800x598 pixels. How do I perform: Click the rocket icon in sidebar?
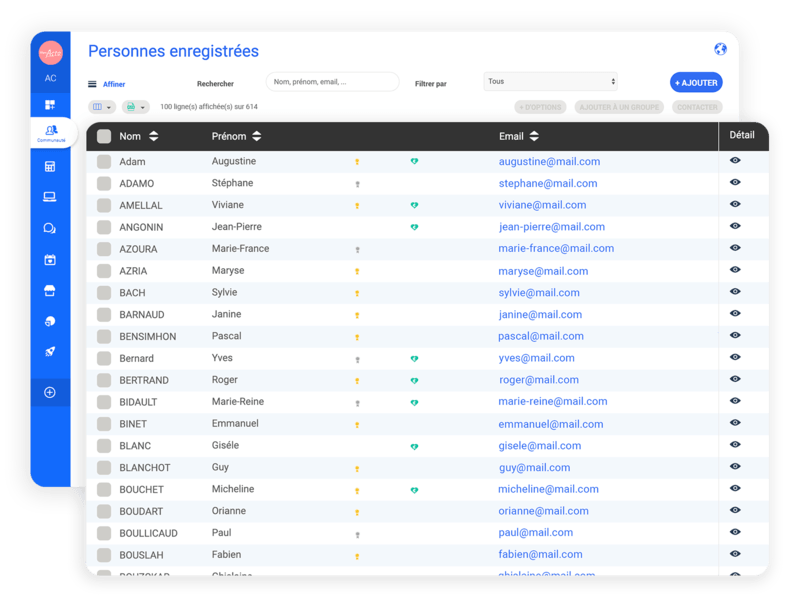pos(50,352)
